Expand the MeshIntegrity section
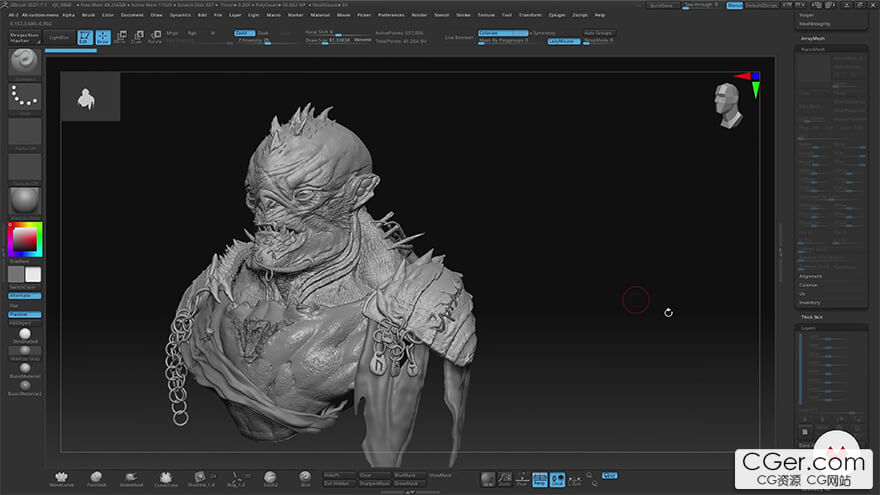Image resolution: width=880 pixels, height=495 pixels. click(815, 24)
